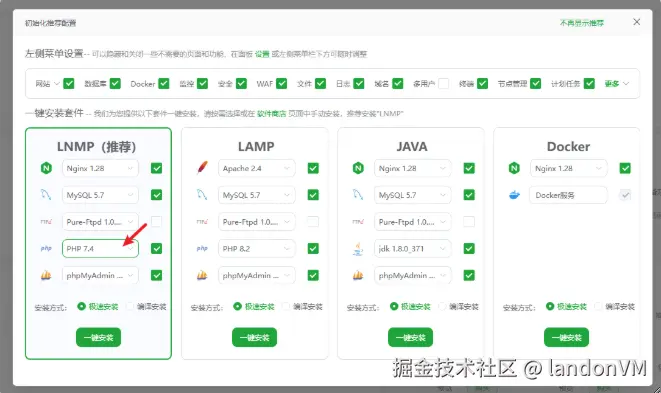The width and height of the screenshot is (661, 393).
Task: Uncheck the Docker menu checkbox
Action: click(164, 83)
